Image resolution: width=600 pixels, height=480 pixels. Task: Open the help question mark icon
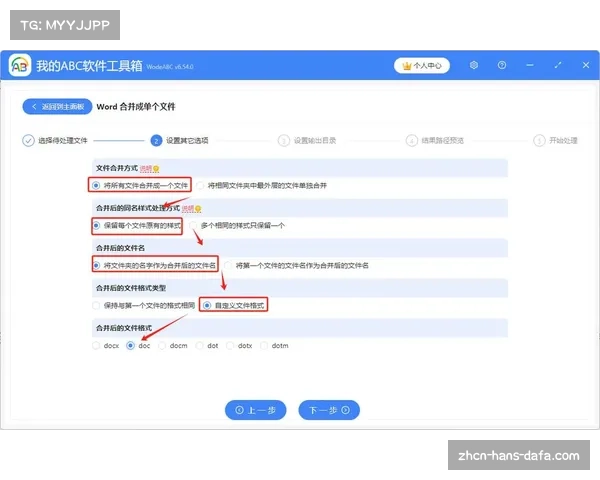[x=502, y=65]
